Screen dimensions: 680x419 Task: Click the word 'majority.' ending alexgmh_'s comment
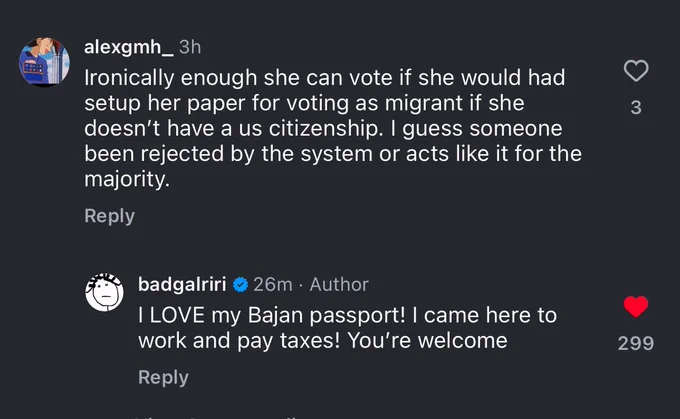pos(127,179)
